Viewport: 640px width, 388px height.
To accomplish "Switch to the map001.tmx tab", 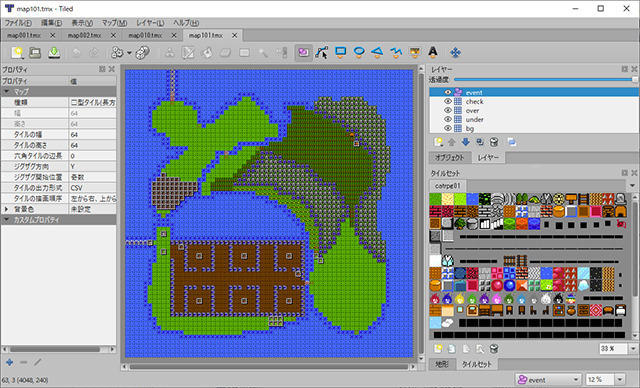I will coord(24,35).
